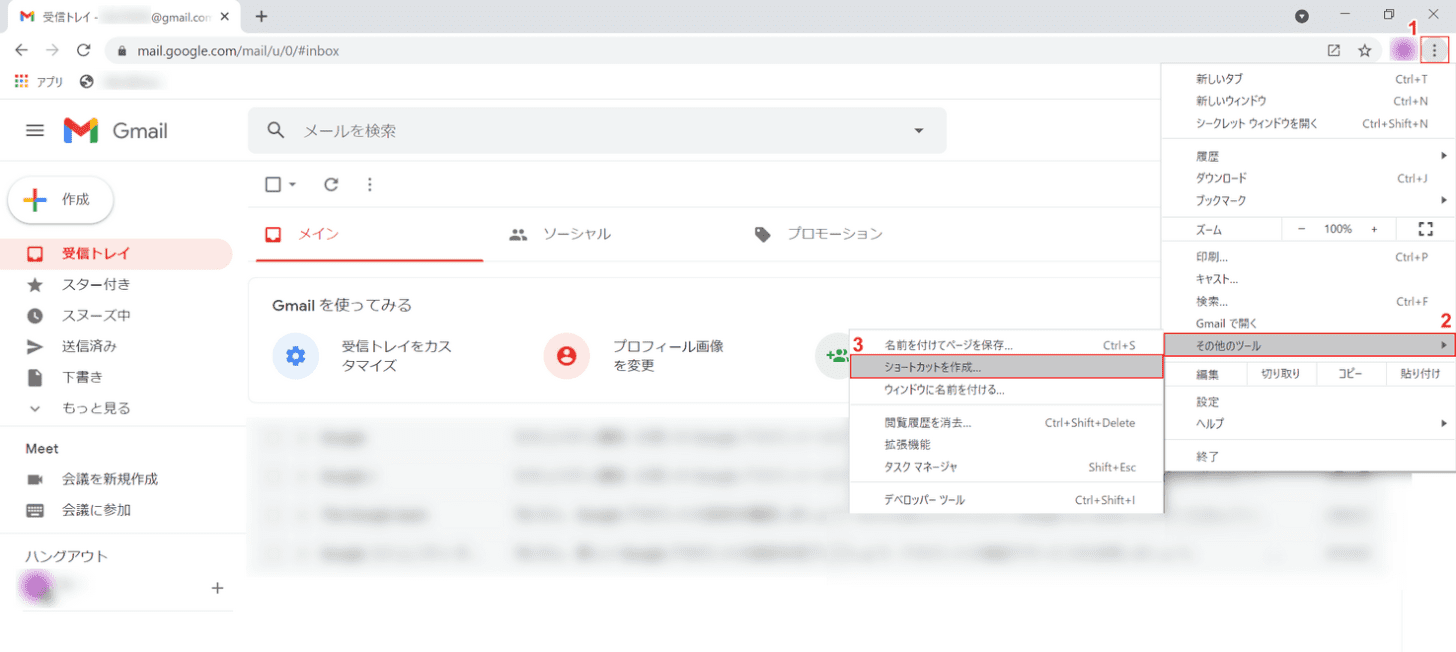Choose 検索... from Chrome menu
The image size is (1456, 652).
click(x=1309, y=301)
